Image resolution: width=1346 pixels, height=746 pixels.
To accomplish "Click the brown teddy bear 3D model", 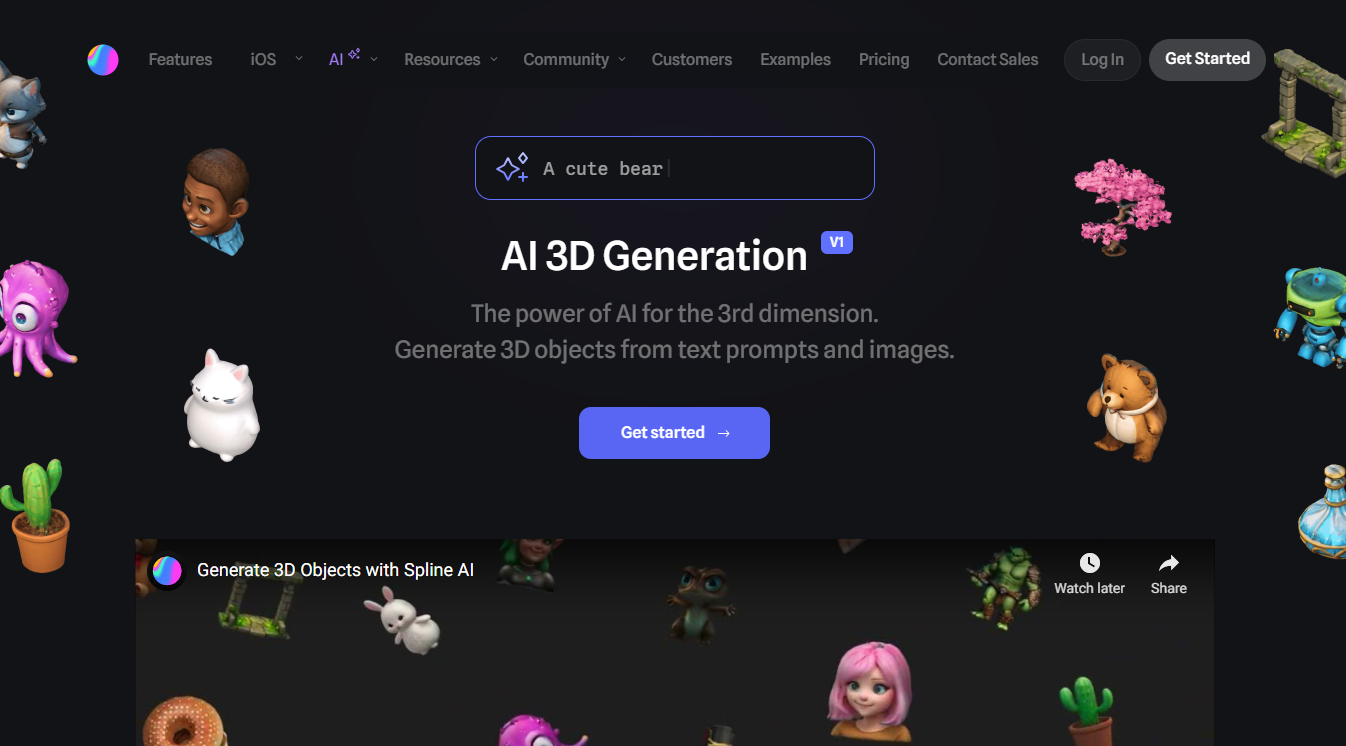I will [x=1127, y=407].
